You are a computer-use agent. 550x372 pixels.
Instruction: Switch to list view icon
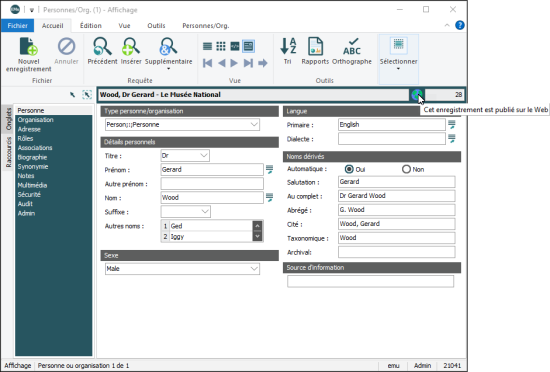coord(207,46)
